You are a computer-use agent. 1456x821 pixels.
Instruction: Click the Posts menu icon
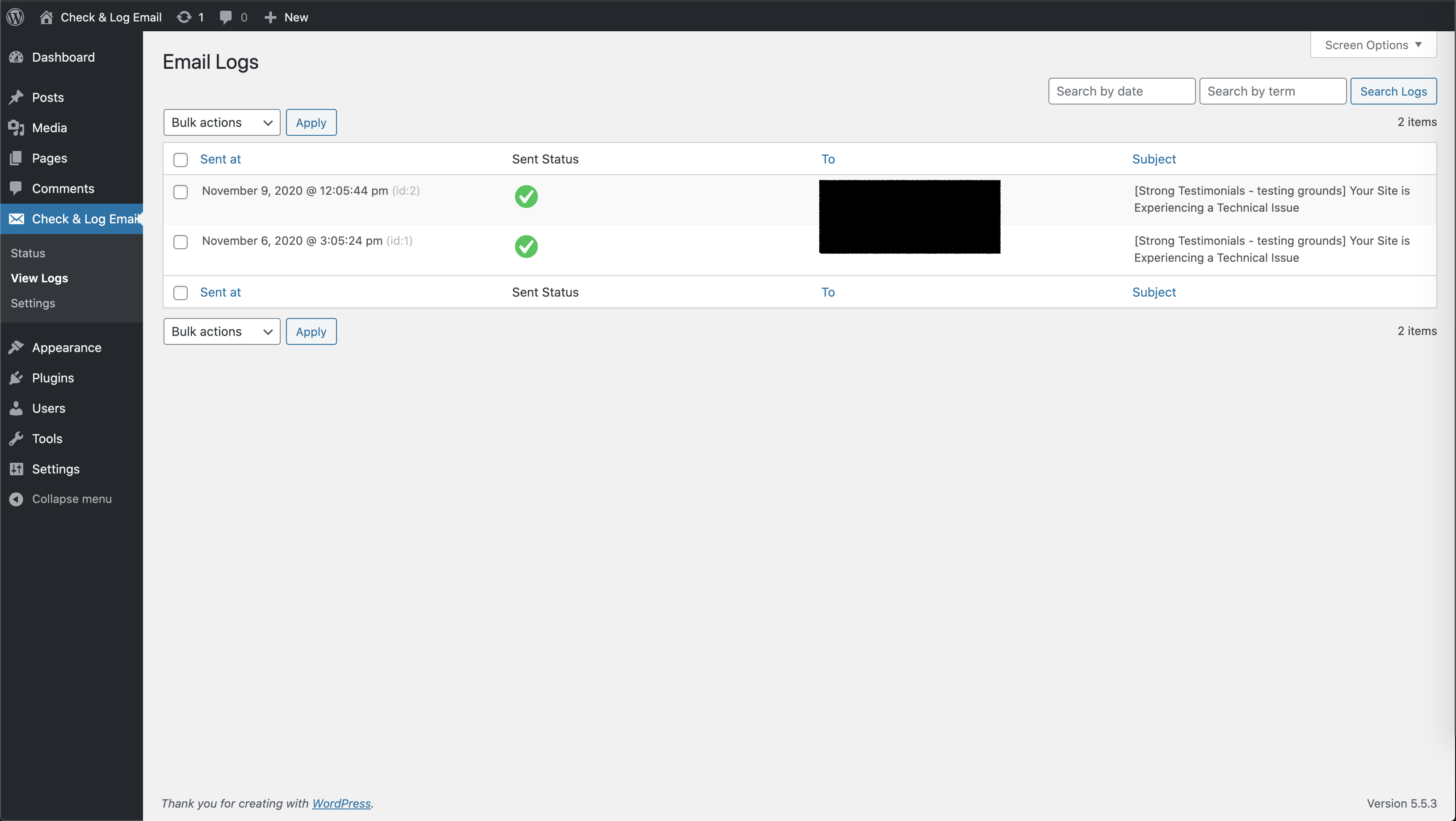15,97
